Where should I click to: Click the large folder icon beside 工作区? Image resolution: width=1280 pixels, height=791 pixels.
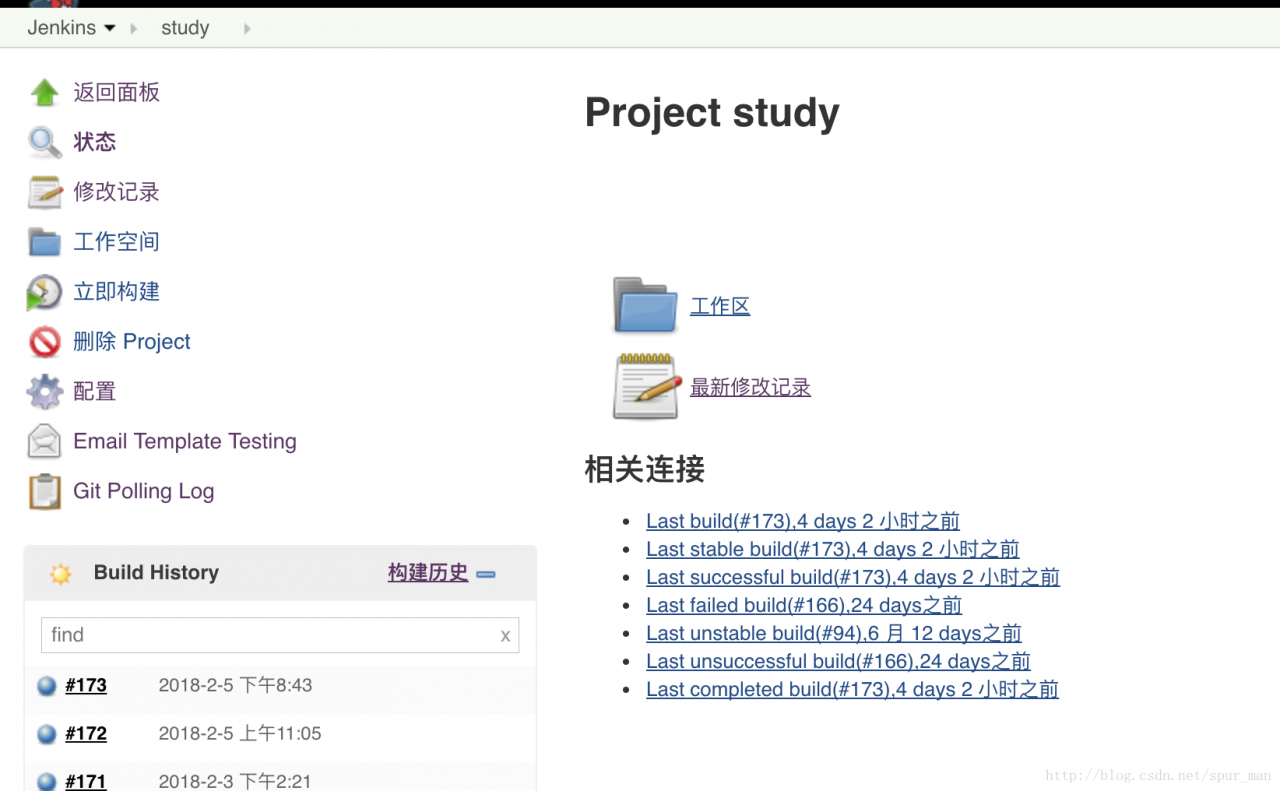(645, 305)
